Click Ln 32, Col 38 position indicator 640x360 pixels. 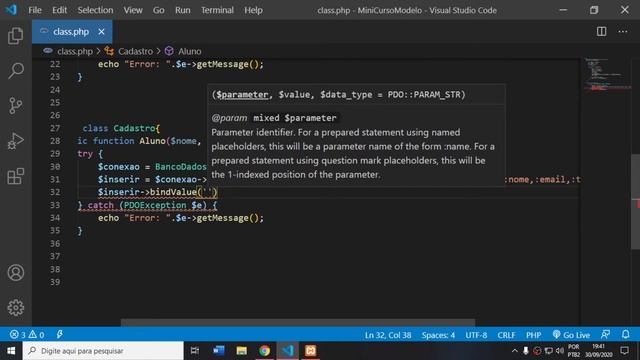pos(388,335)
